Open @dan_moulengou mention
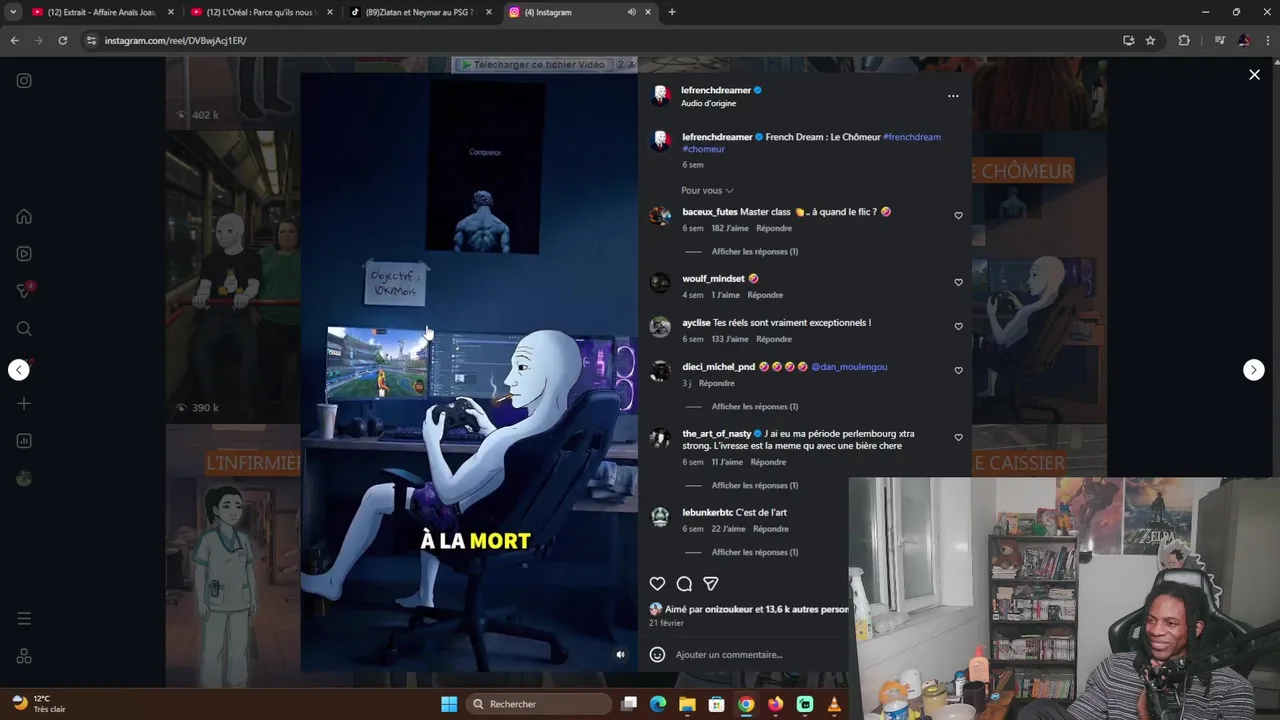This screenshot has width=1280, height=720. (849, 367)
